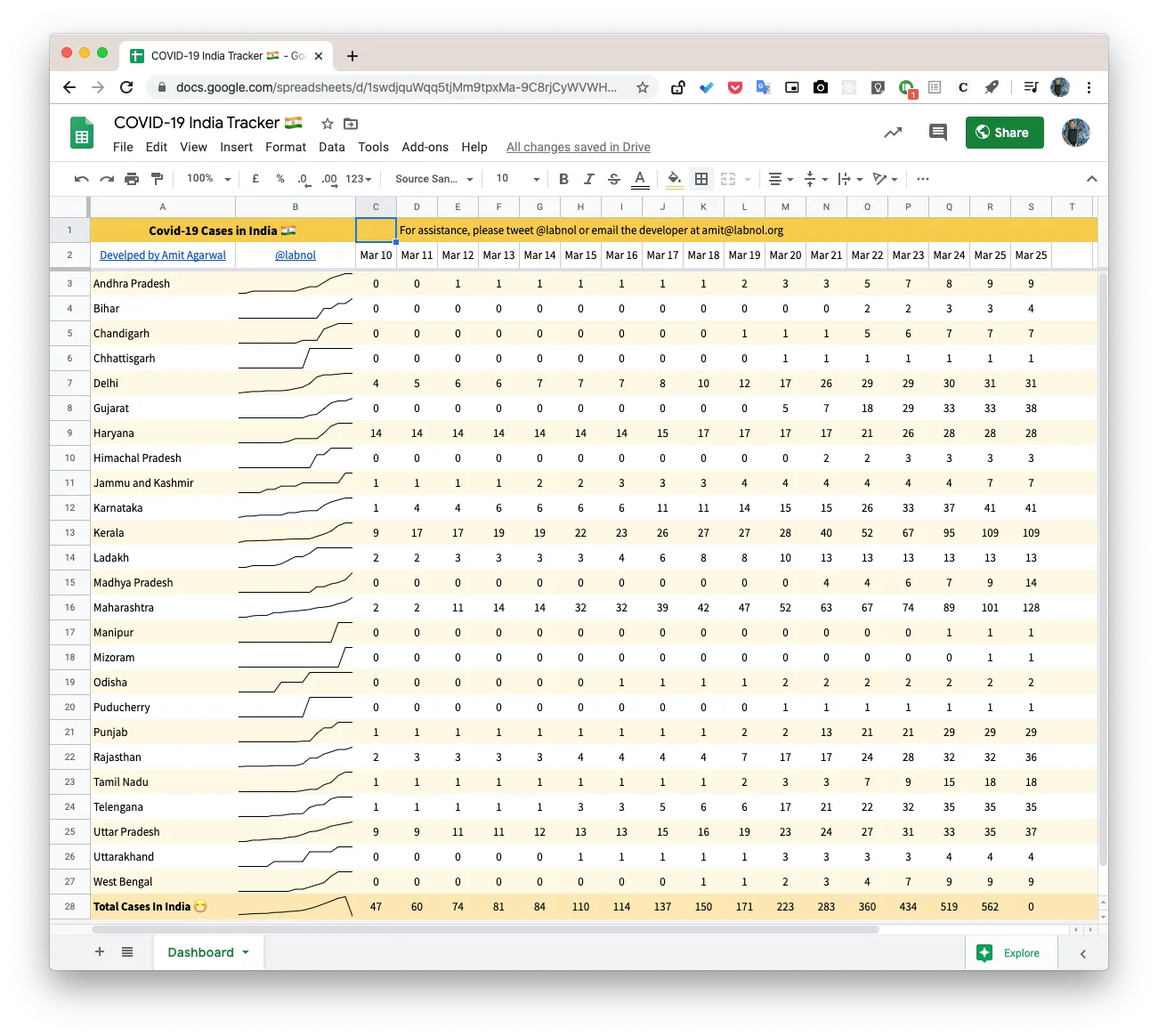Toggle italic formatting
Viewport: 1158px width, 1036px height.
pyautogui.click(x=588, y=179)
